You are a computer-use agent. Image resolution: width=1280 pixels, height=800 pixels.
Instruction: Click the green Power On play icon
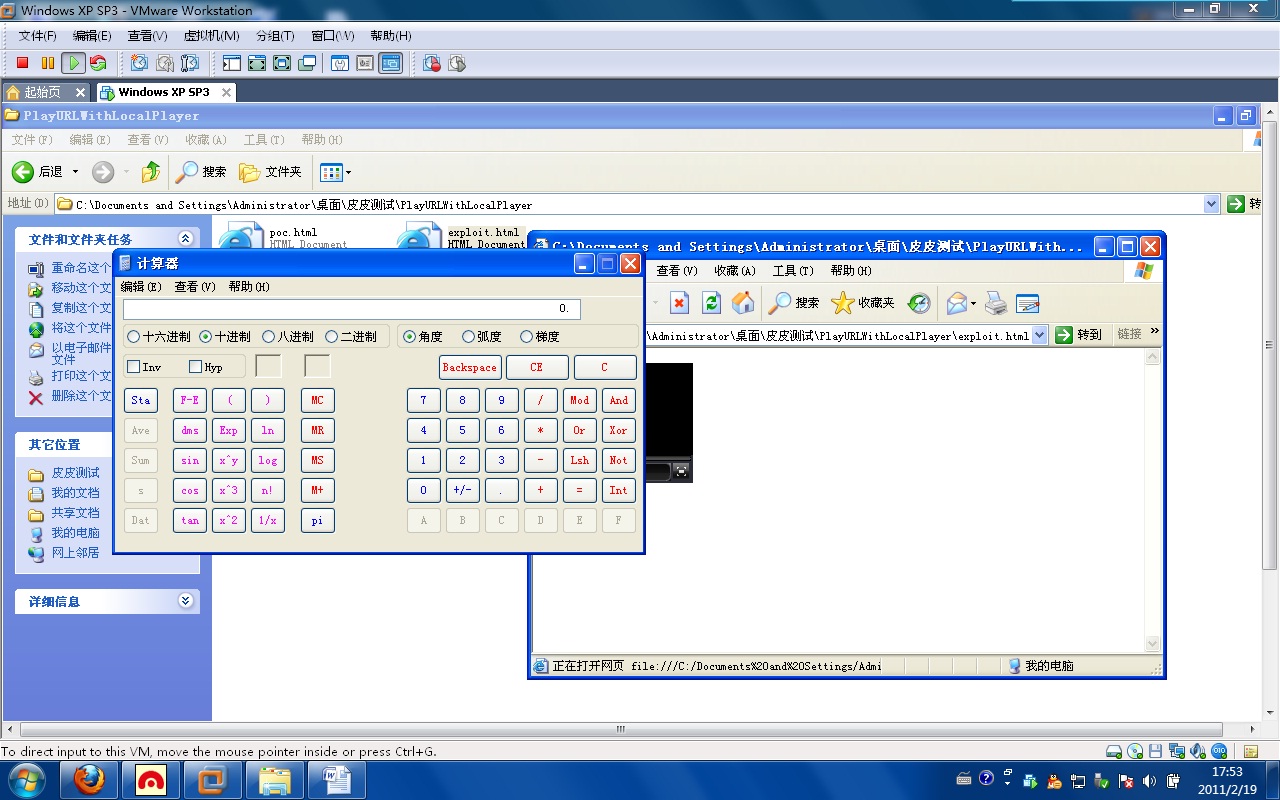(72, 63)
